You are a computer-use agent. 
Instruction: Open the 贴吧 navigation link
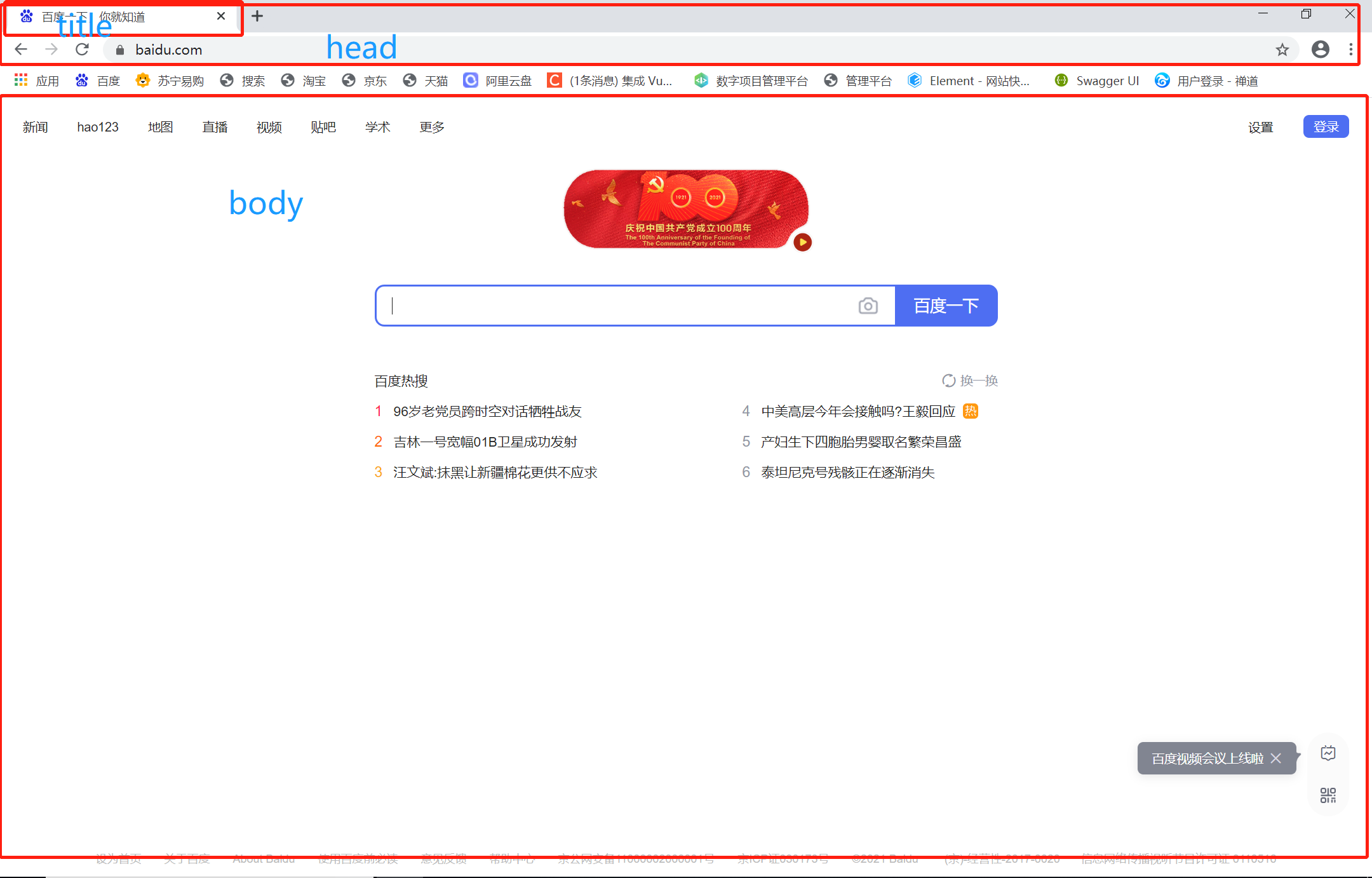(323, 127)
